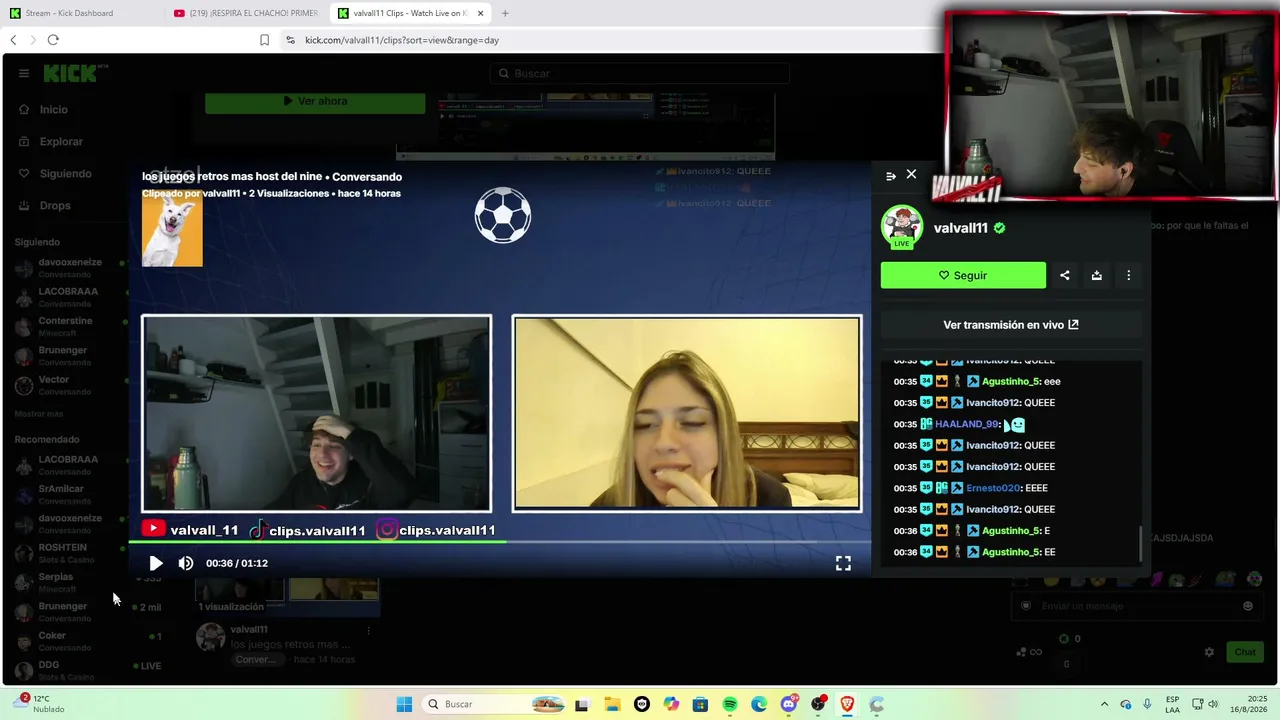
Task: Download the clip with the download icon
Action: [x=1097, y=275]
